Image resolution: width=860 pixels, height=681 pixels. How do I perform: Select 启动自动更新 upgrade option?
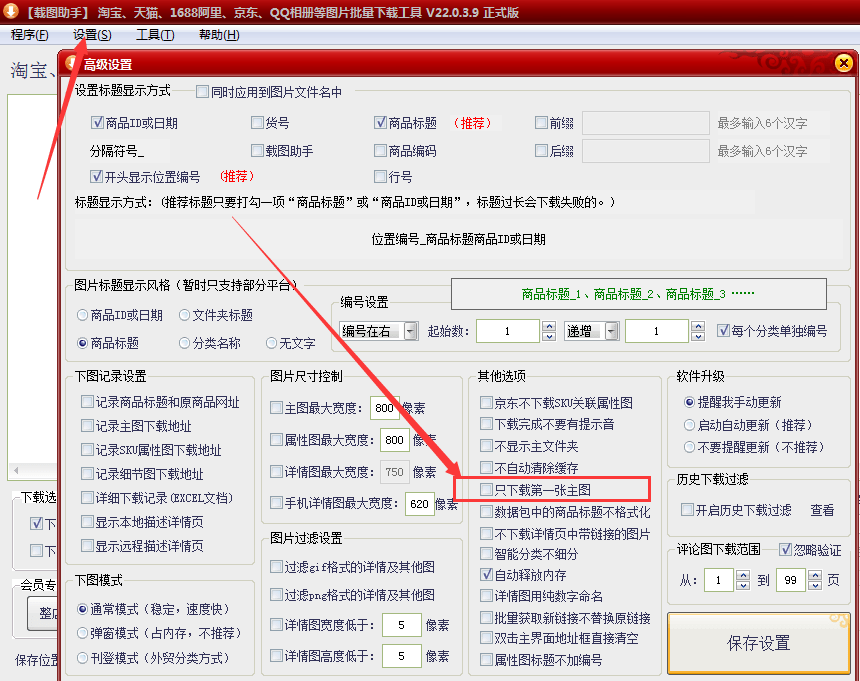[690, 425]
